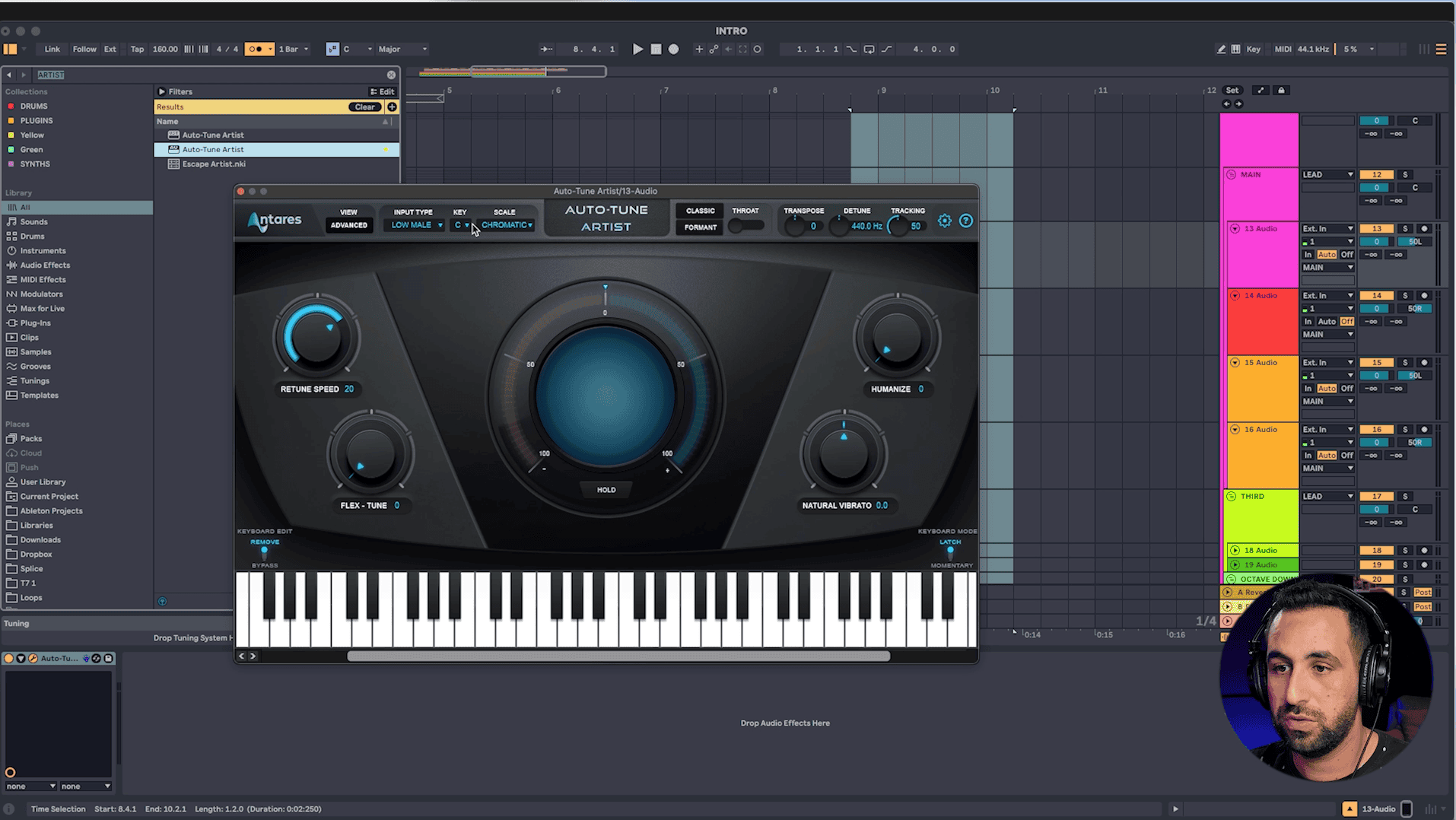
Task: Toggle the Formant button in Auto-Tune
Action: (698, 227)
